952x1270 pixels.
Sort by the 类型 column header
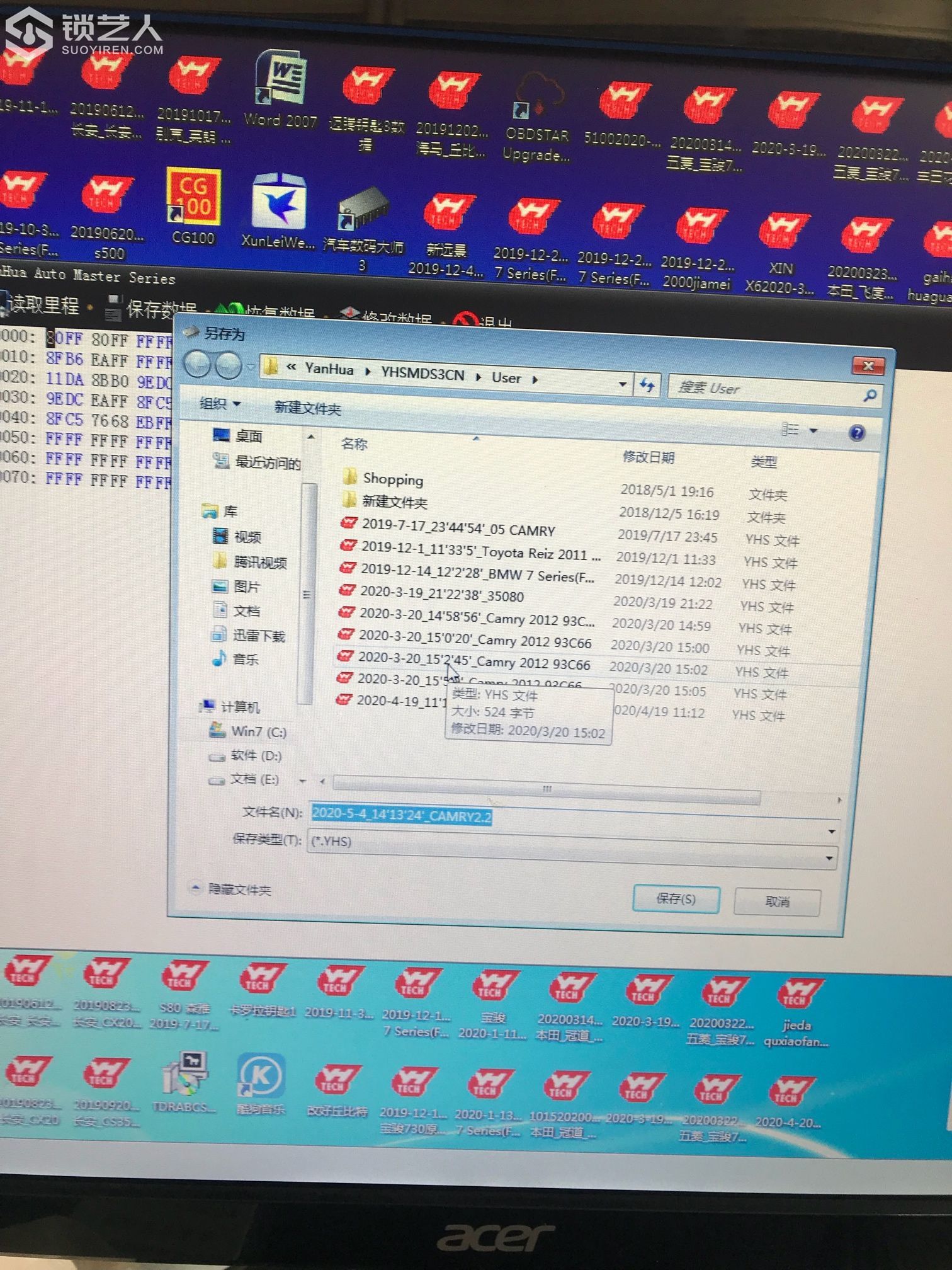tap(764, 462)
